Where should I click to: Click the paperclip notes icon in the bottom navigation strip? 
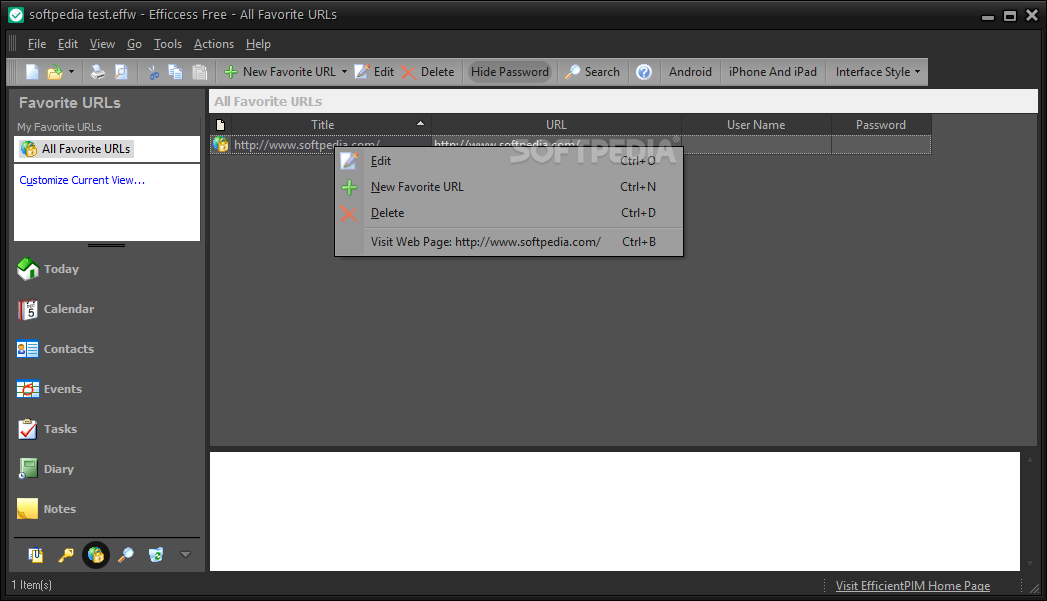(x=35, y=555)
